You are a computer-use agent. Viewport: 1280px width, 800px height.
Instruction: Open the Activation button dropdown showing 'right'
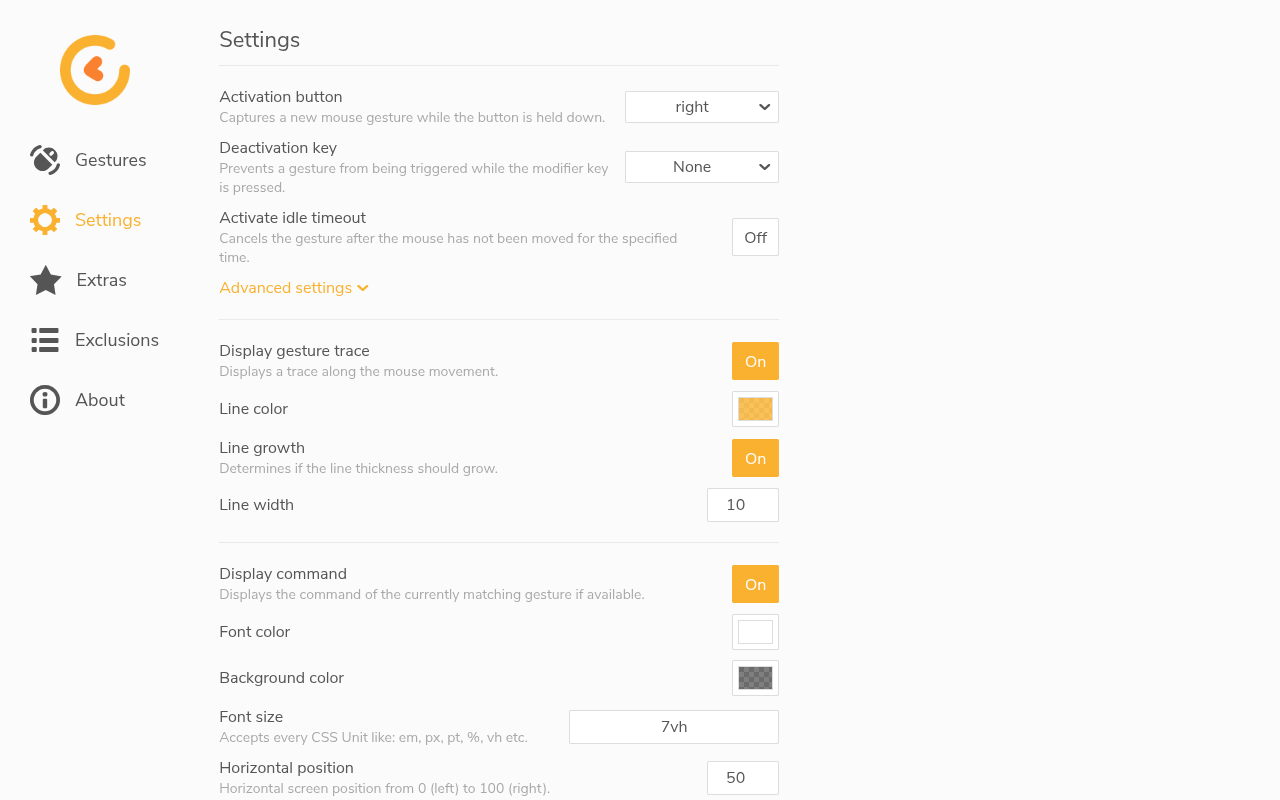click(701, 107)
